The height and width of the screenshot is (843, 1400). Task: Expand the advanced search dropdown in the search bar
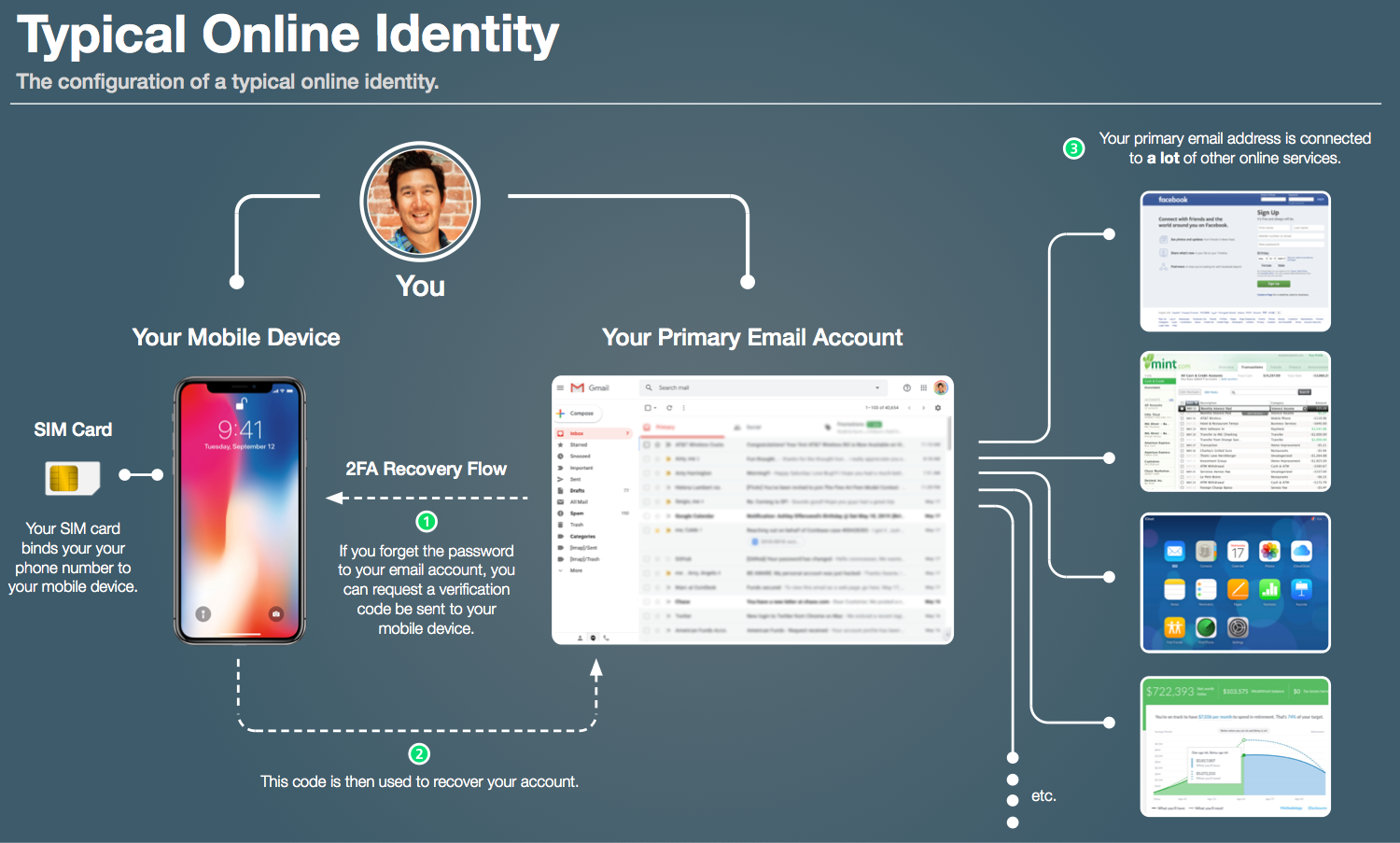[x=877, y=388]
